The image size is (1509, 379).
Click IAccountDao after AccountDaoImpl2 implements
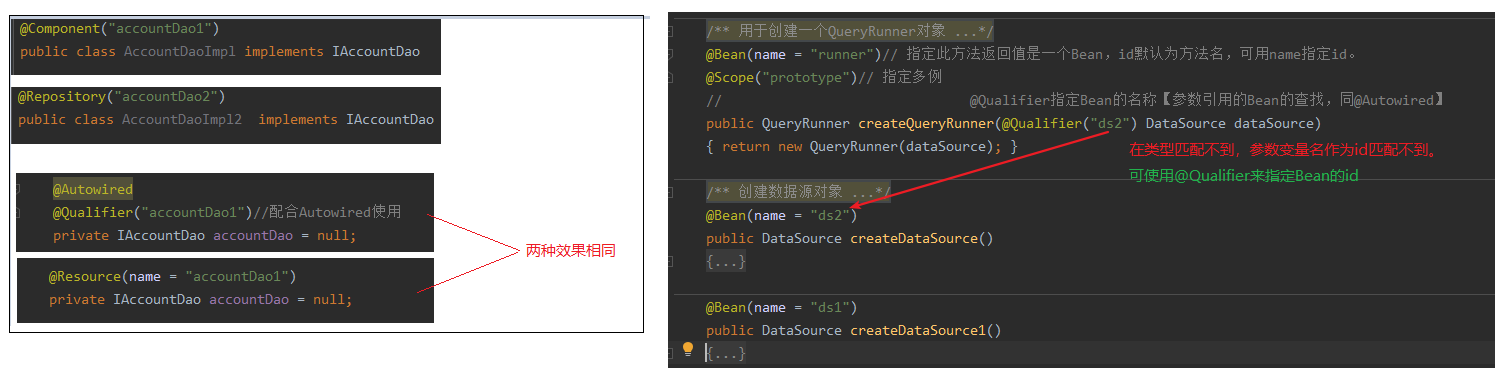[x=390, y=119]
